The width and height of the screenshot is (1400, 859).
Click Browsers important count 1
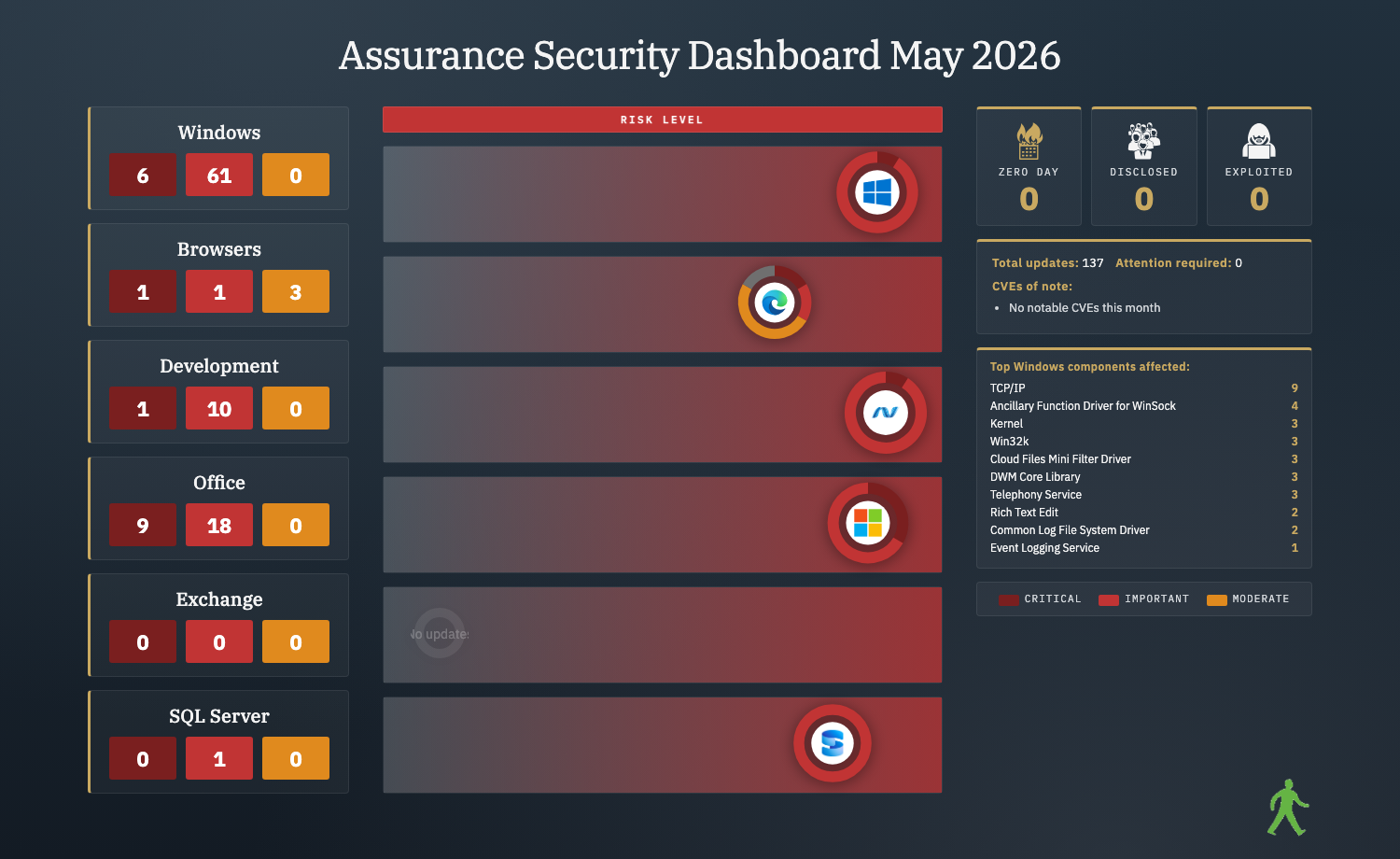(x=219, y=291)
